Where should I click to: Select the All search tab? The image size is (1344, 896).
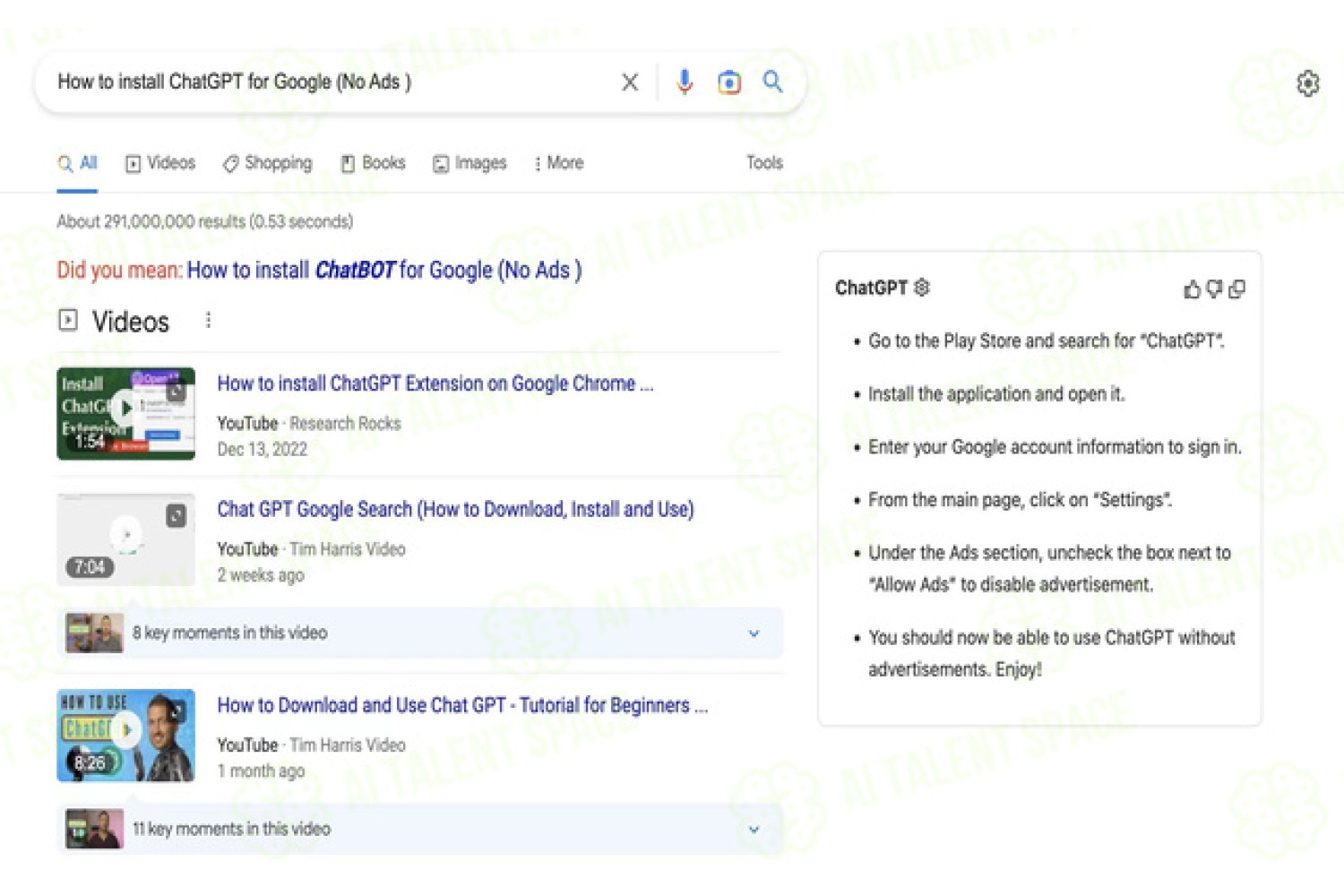78,163
